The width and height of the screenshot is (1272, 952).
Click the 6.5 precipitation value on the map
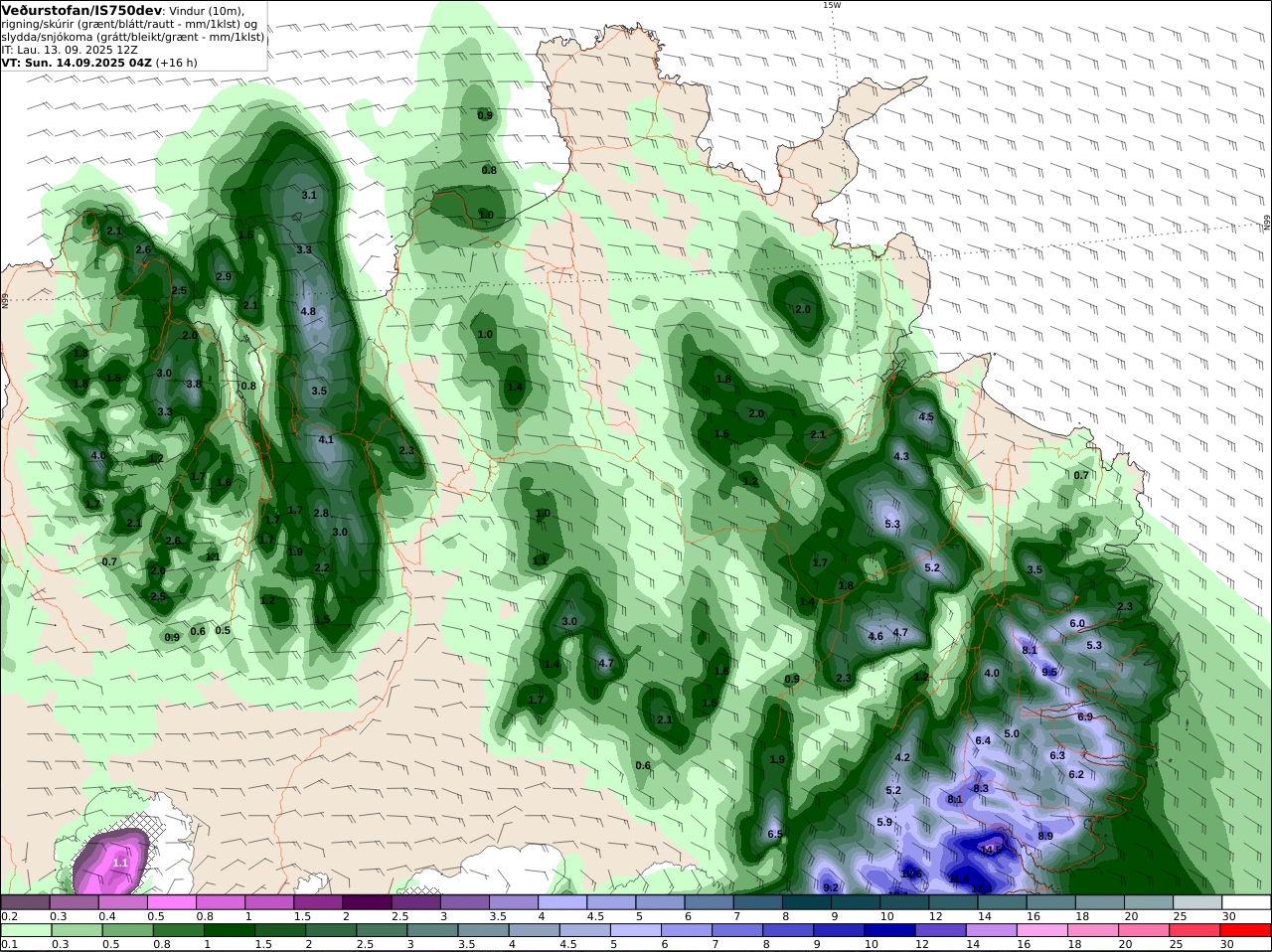coord(776,834)
